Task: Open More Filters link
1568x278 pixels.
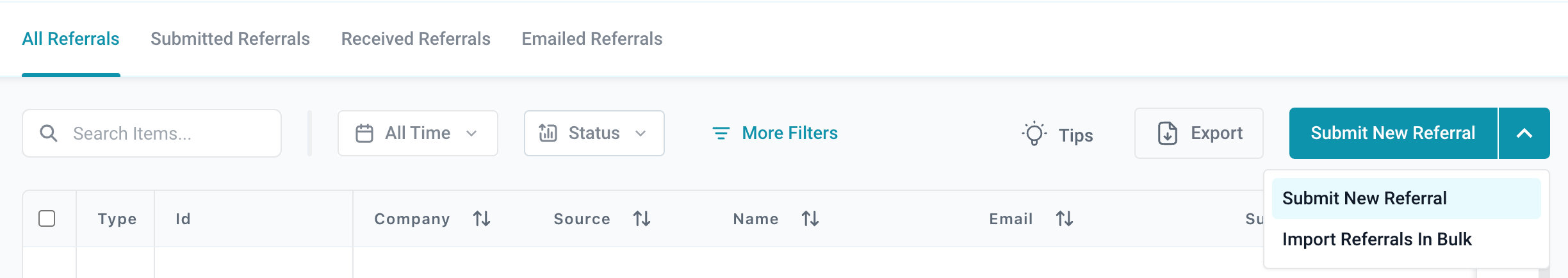Action: tap(789, 133)
